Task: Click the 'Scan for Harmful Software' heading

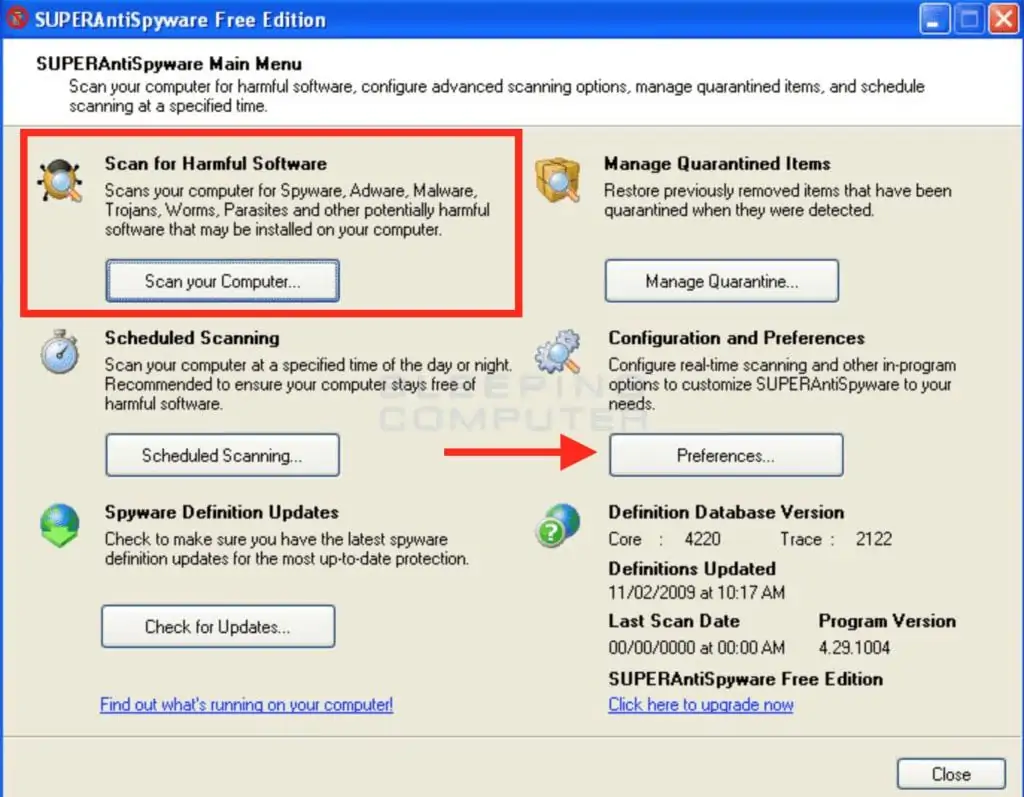Action: pyautogui.click(x=216, y=163)
